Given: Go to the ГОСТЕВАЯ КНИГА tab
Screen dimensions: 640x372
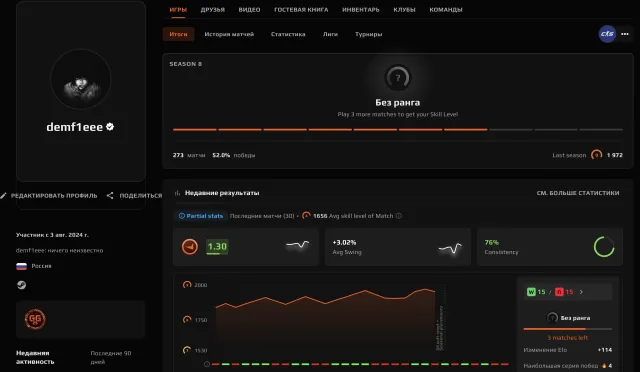Looking at the screenshot, I should coord(301,9).
